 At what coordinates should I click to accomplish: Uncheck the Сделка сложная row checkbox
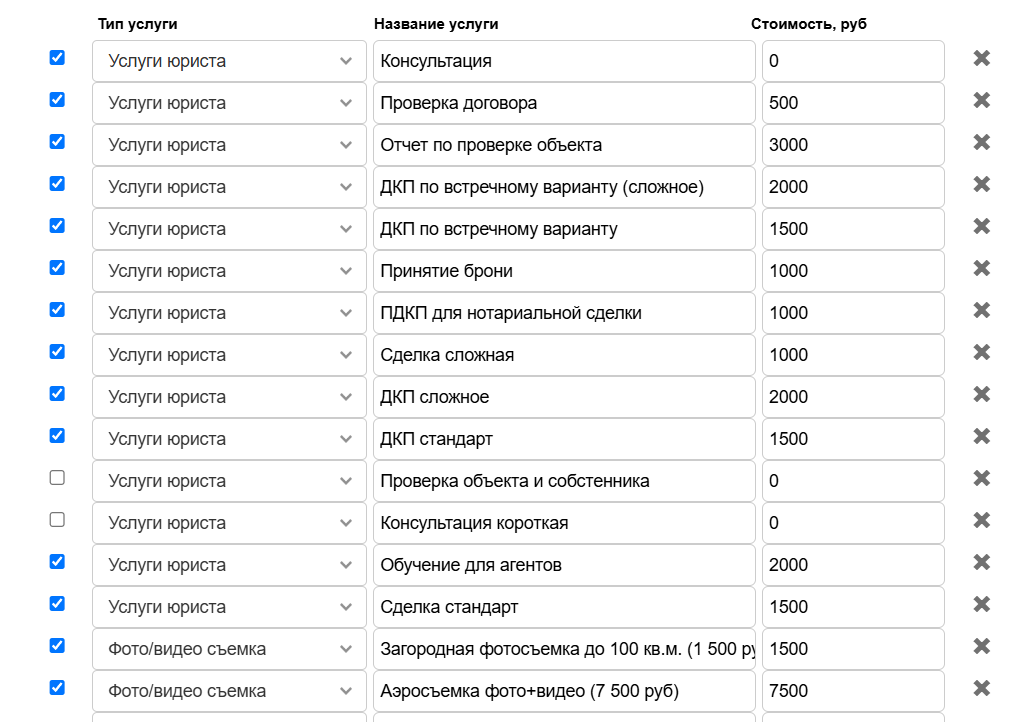(57, 352)
